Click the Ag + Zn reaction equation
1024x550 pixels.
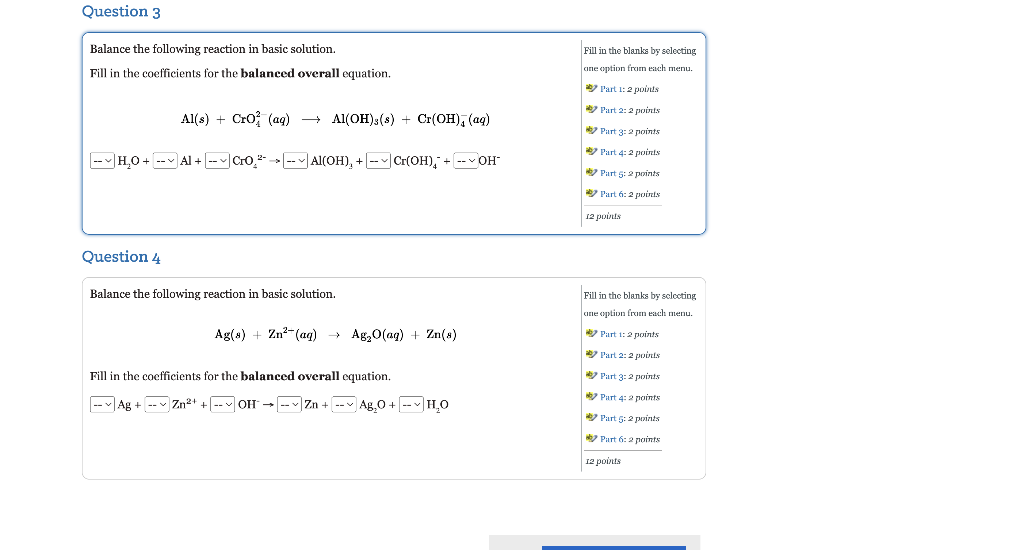pyautogui.click(x=336, y=334)
